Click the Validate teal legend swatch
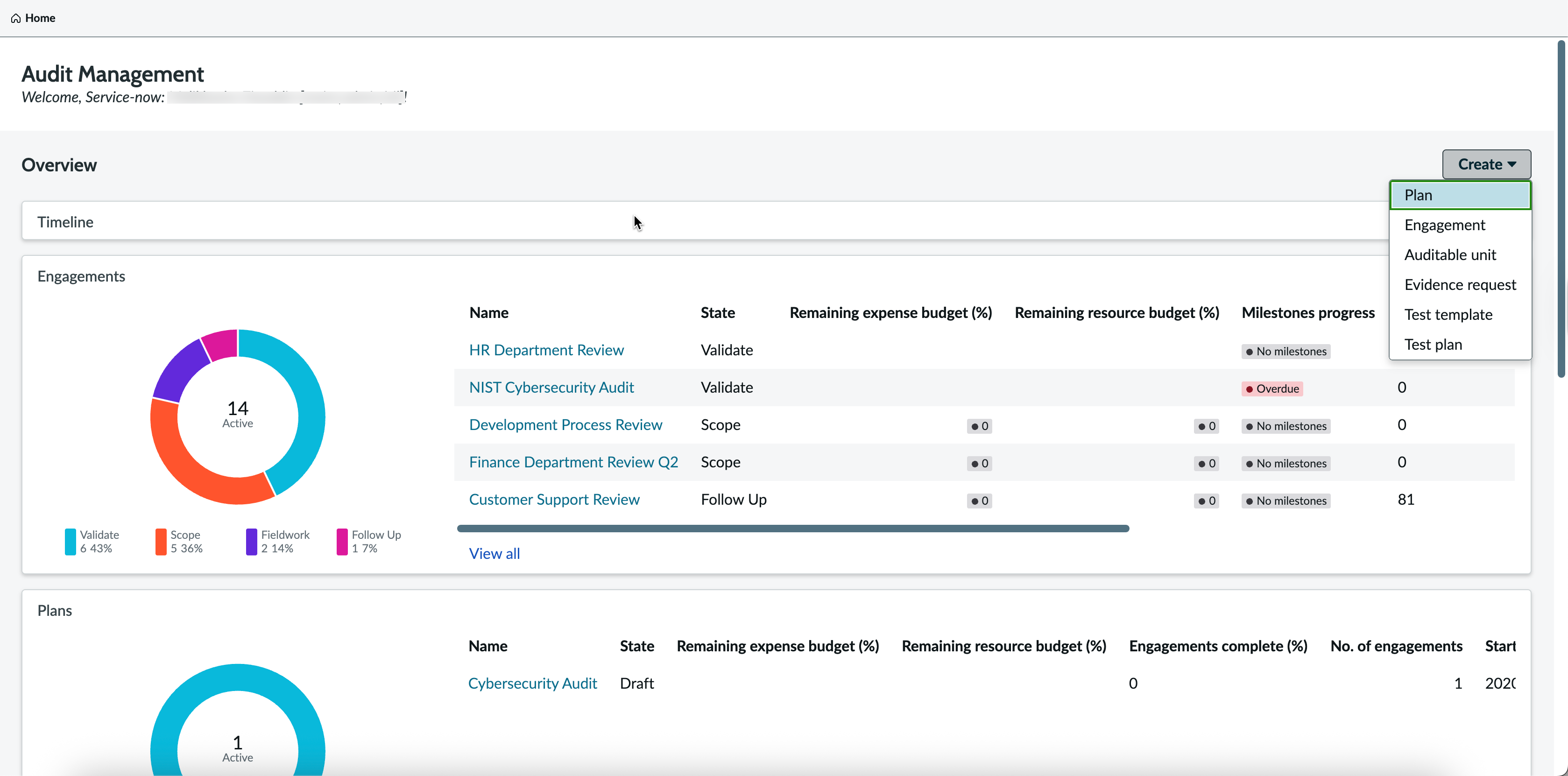The image size is (1568, 776). 71,542
